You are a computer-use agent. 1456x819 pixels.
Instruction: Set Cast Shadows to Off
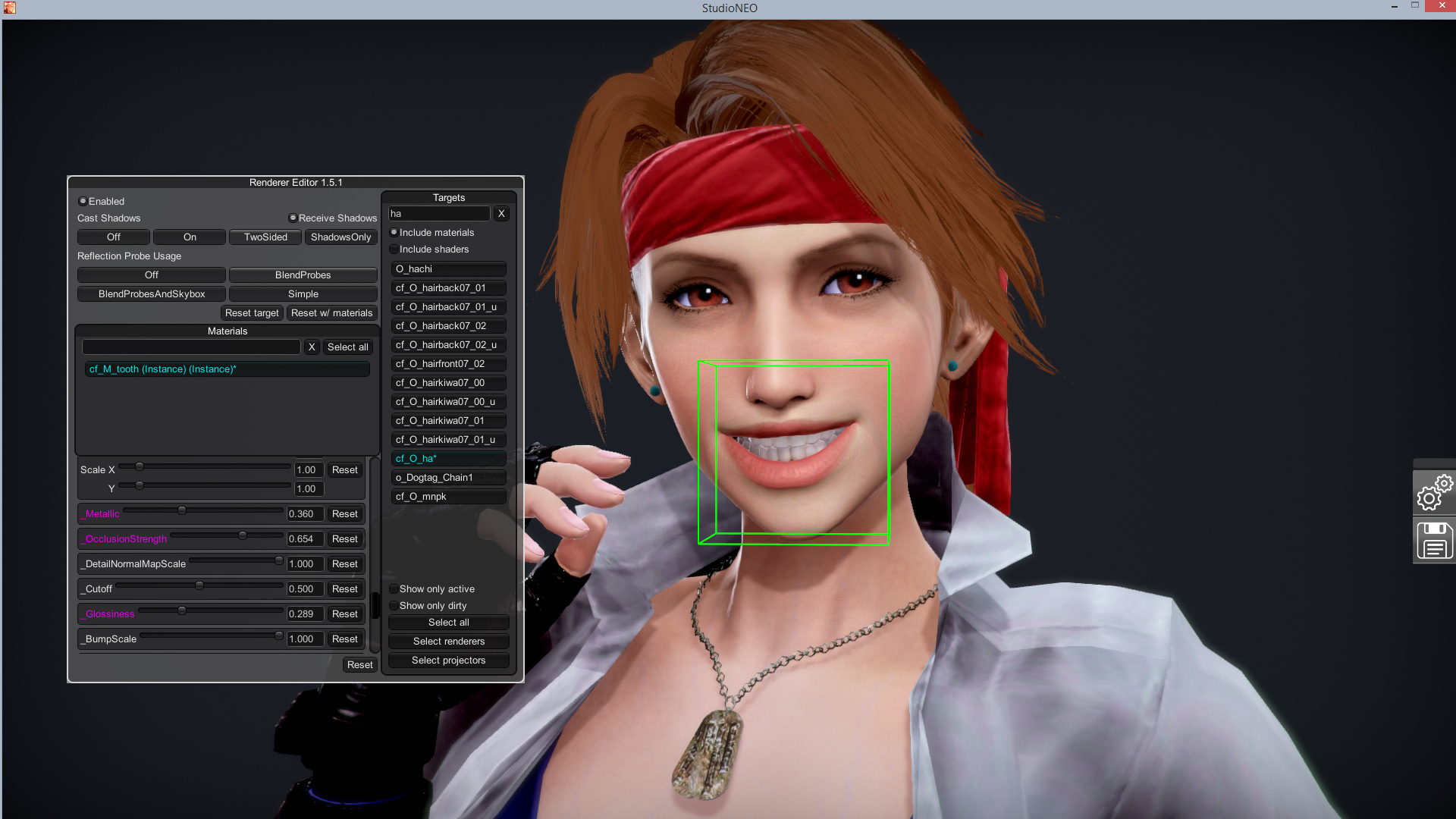click(114, 237)
